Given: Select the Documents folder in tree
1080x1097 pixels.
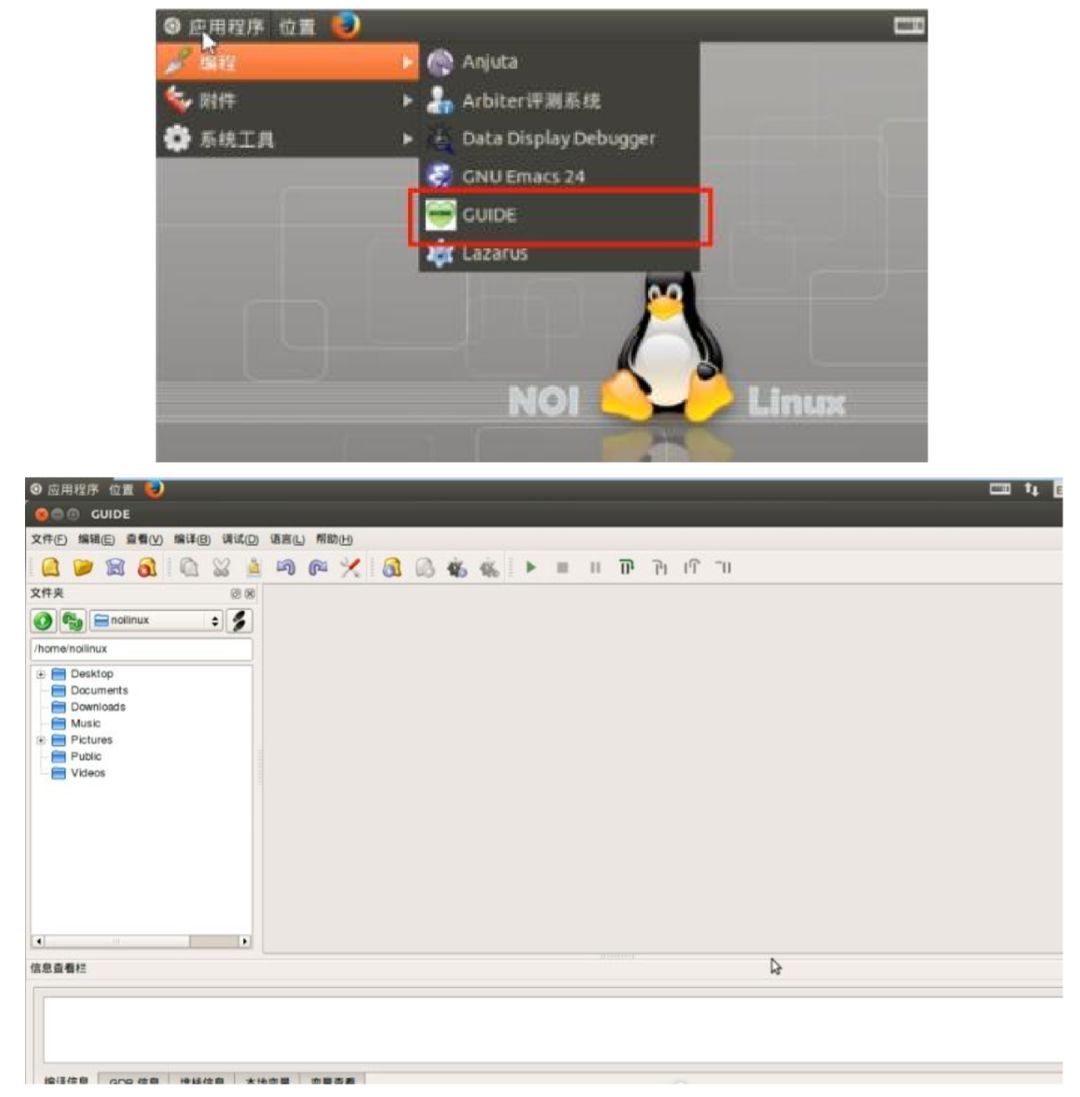Looking at the screenshot, I should pos(99,691).
